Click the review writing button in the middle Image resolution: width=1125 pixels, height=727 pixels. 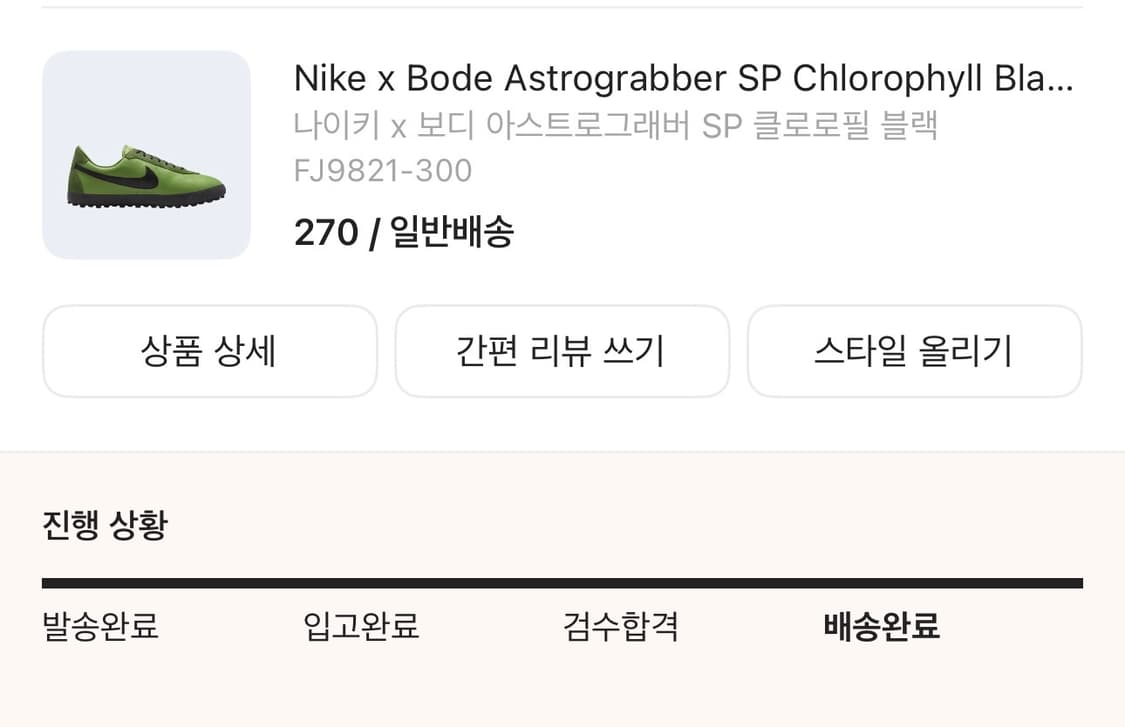coord(562,351)
